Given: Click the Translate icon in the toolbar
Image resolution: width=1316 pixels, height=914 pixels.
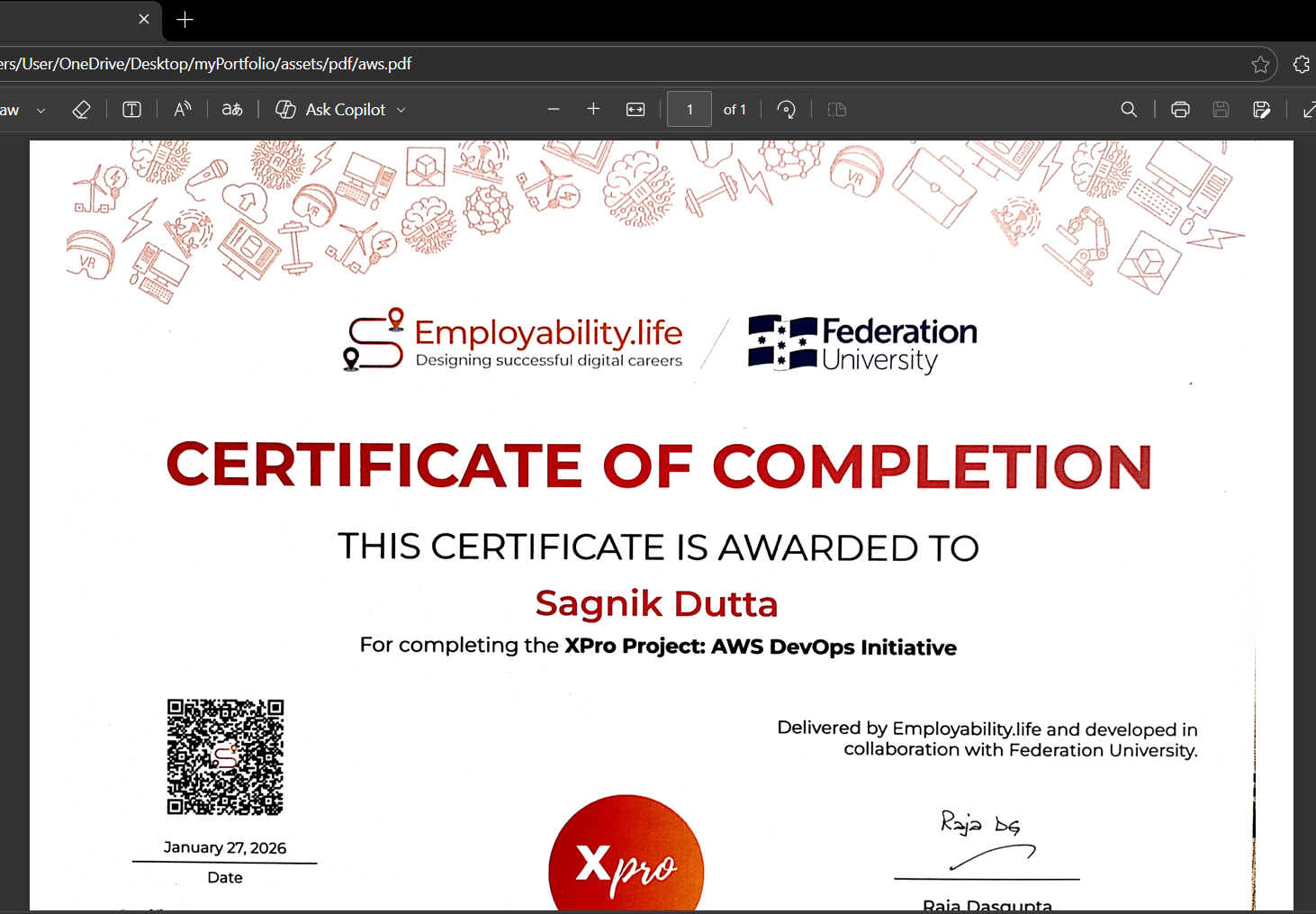Looking at the screenshot, I should pos(232,110).
